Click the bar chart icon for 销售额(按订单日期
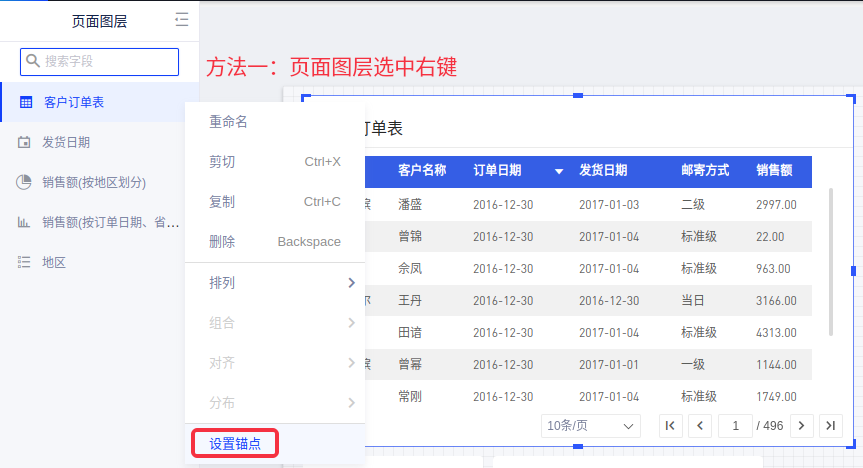The image size is (863, 468). pos(24,222)
